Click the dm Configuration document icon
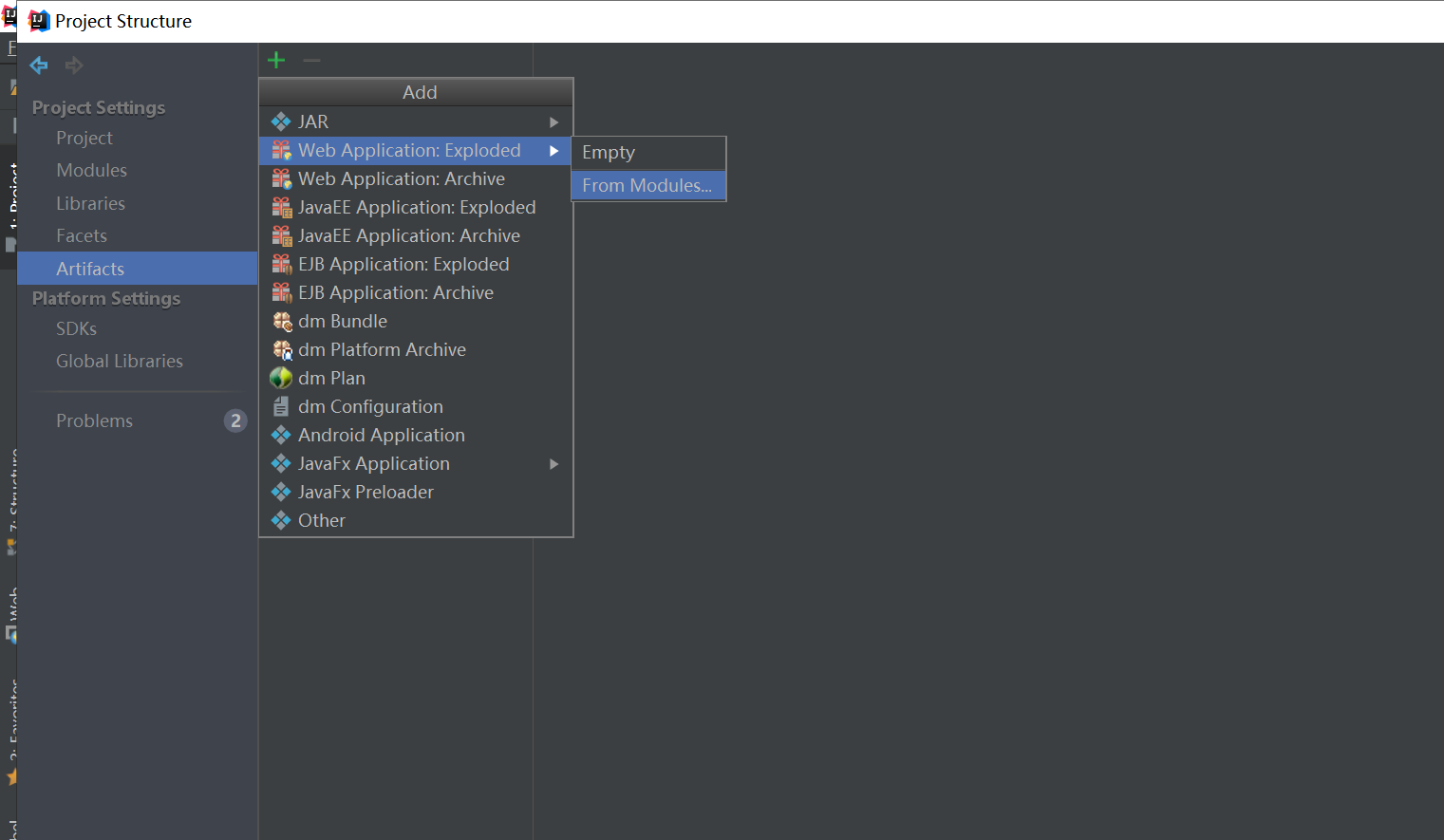This screenshot has width=1444, height=840. point(281,406)
